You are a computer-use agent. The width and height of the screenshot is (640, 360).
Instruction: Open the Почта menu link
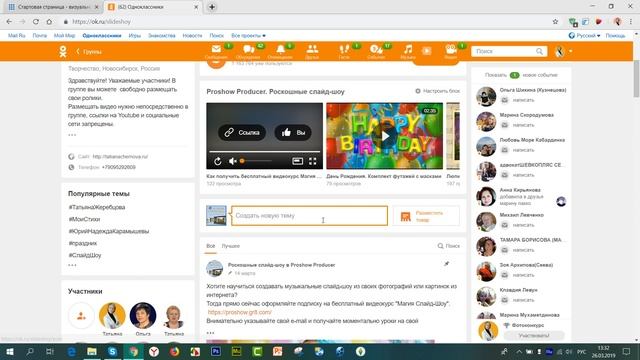40,36
